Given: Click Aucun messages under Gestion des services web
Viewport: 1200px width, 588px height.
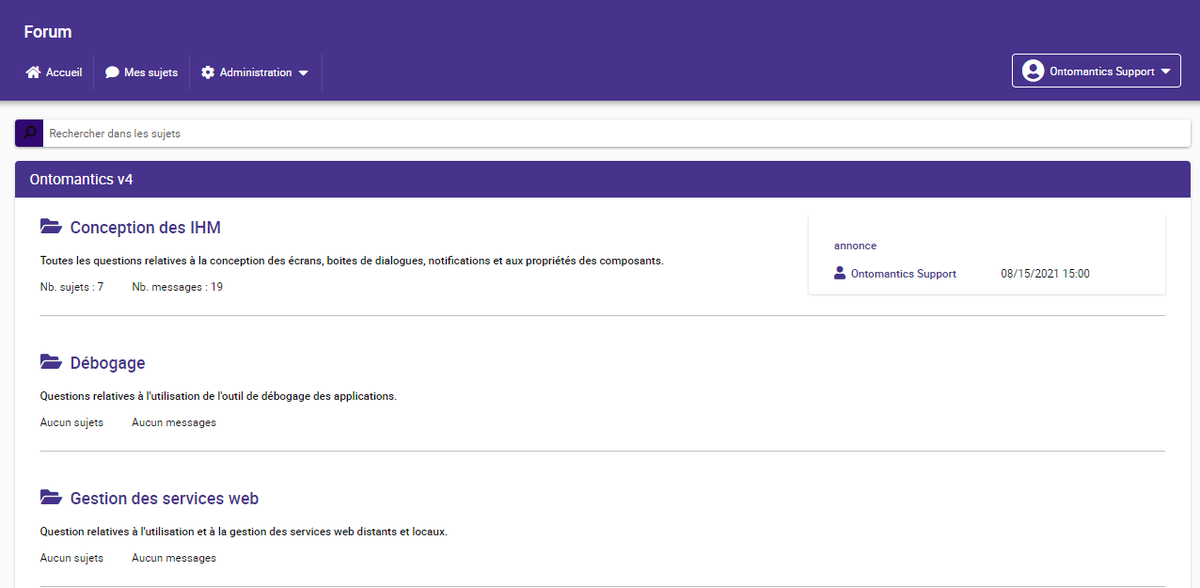Looking at the screenshot, I should coord(174,558).
